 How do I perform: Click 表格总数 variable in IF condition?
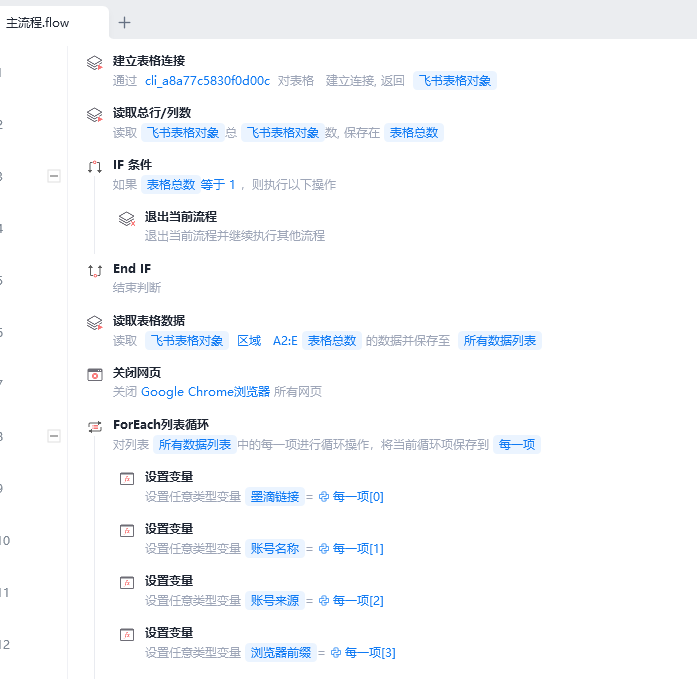(171, 185)
